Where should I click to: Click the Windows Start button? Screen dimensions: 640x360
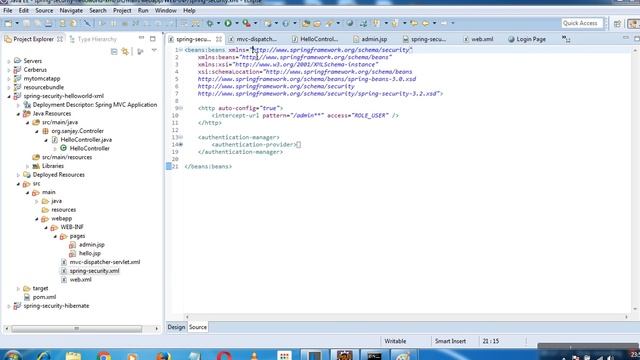(x=13, y=356)
